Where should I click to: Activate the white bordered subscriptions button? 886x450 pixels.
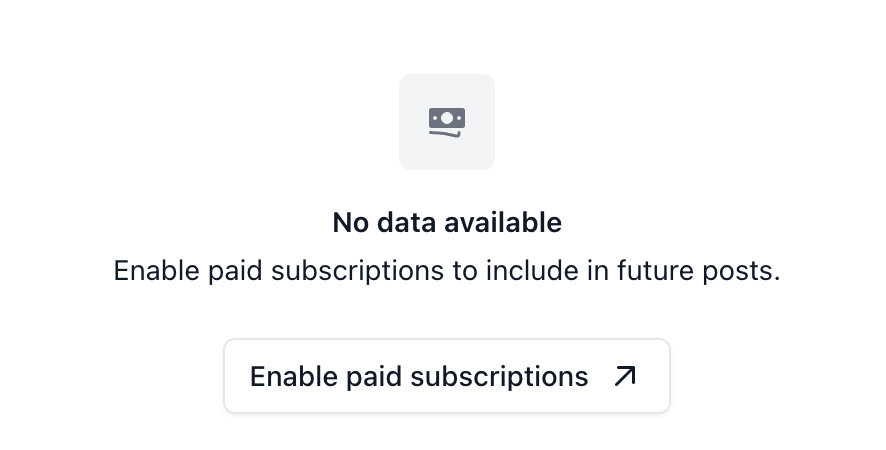click(446, 376)
